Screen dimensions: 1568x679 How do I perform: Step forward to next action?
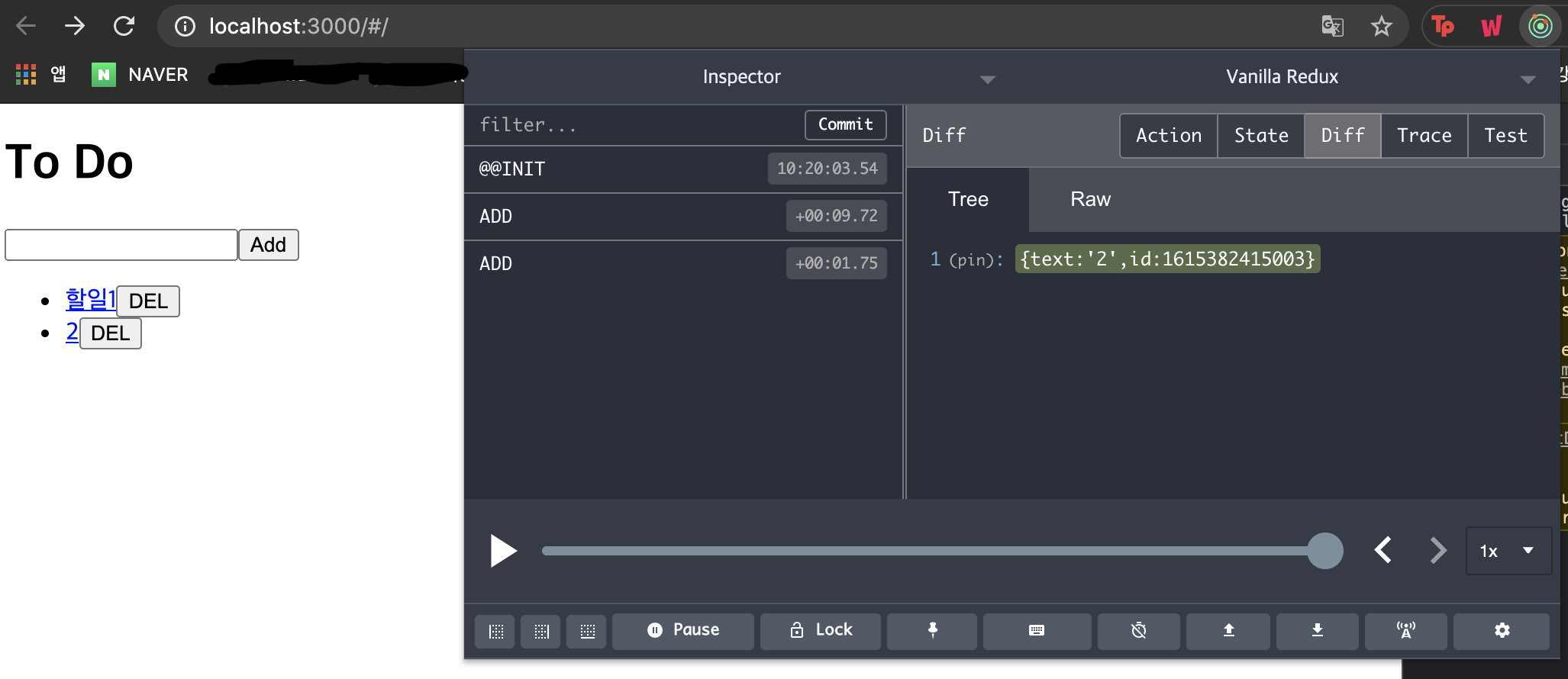coord(1438,550)
